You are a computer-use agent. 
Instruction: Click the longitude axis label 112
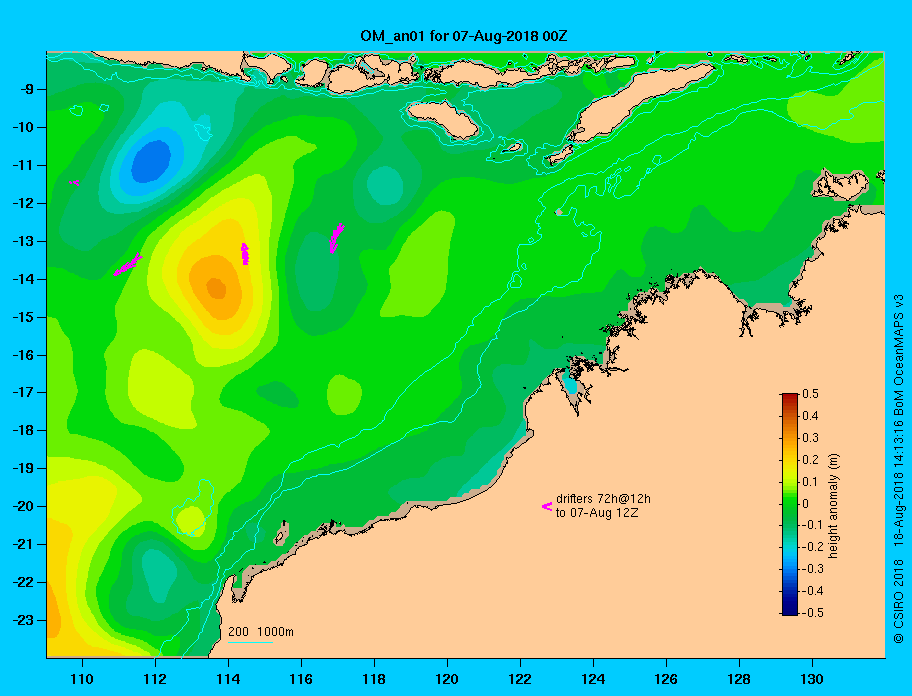[x=155, y=679]
